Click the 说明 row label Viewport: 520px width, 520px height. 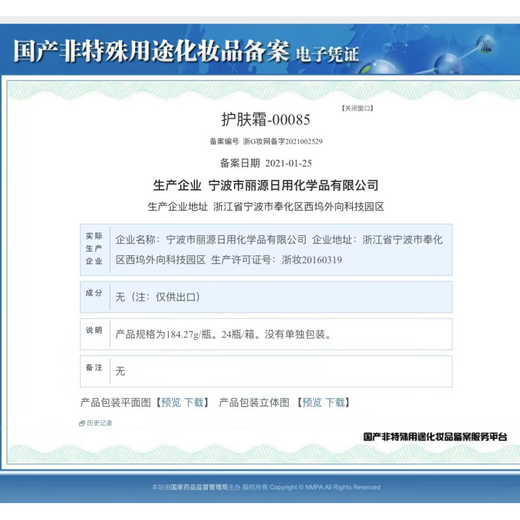coord(94,330)
